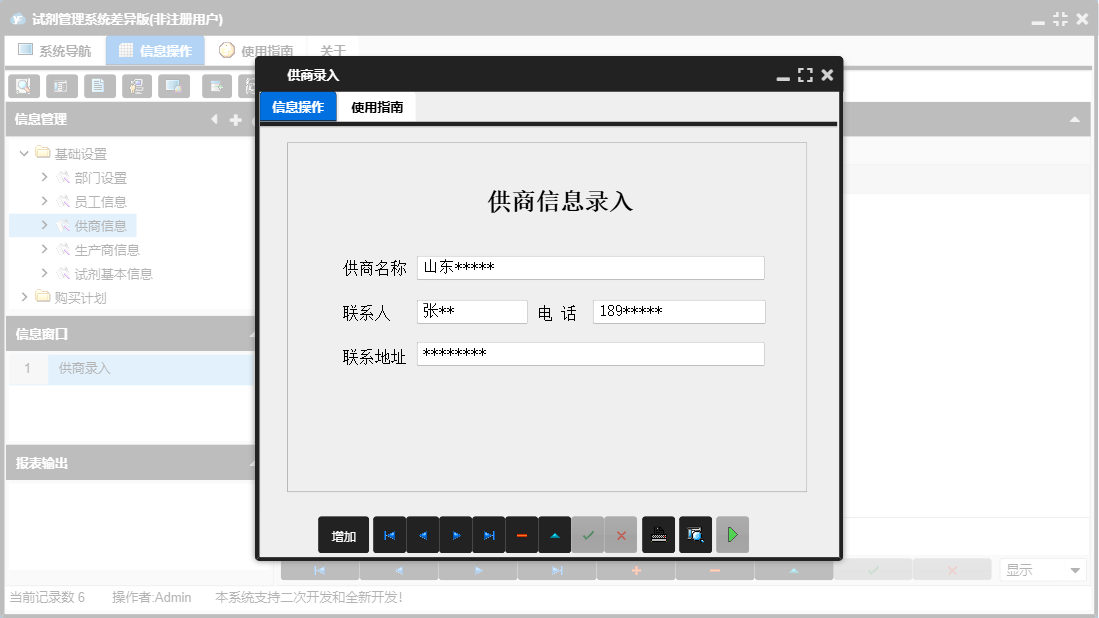Collapse the 信息管理 panel arrow
The image size is (1099, 618).
[214, 119]
